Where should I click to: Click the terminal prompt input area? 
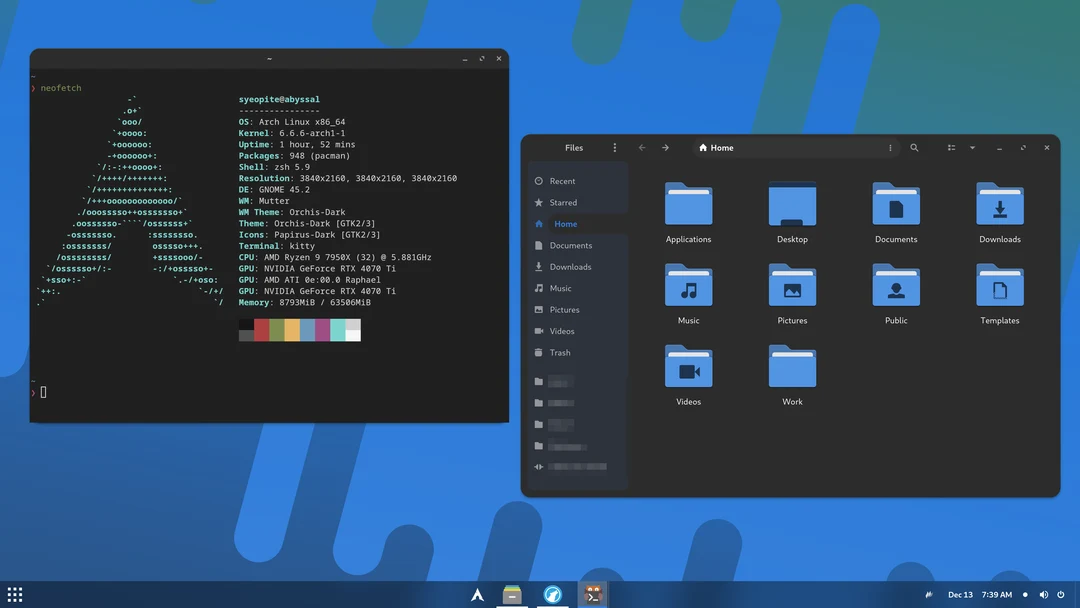42,391
